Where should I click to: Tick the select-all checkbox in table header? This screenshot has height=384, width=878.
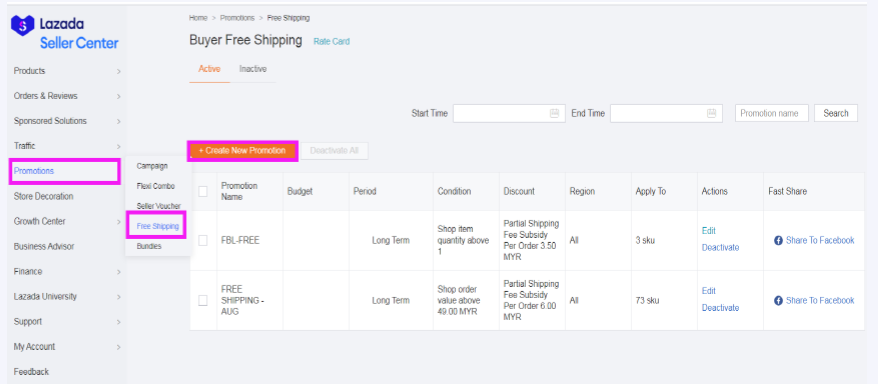click(203, 191)
